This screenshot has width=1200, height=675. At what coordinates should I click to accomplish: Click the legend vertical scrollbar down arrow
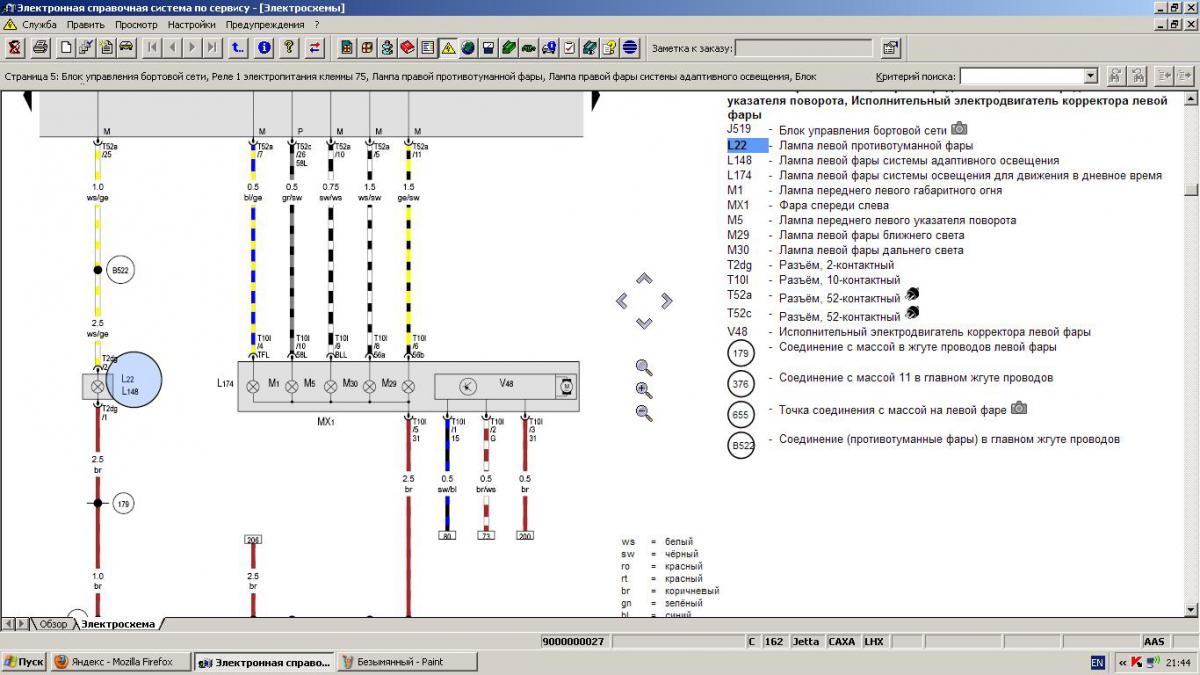coord(1189,609)
